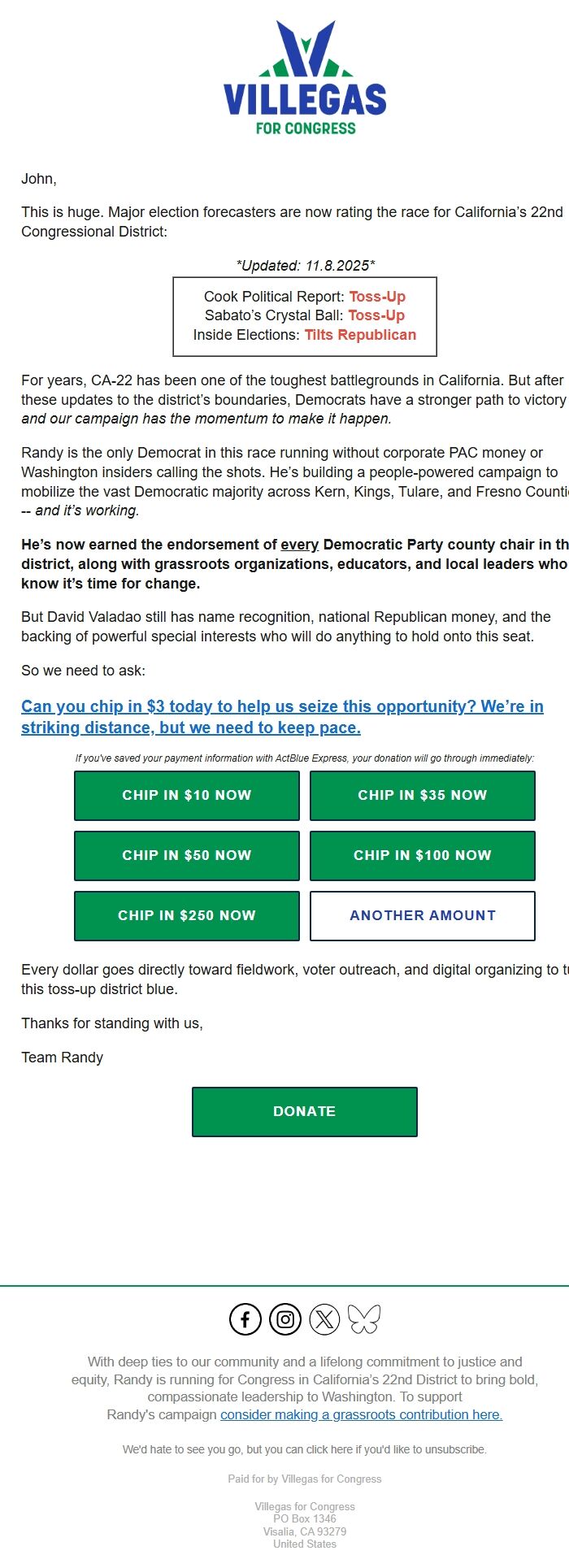The image size is (569, 1568).
Task: Click the Cook Political Report Toss-Up rating
Action: pos(303,297)
